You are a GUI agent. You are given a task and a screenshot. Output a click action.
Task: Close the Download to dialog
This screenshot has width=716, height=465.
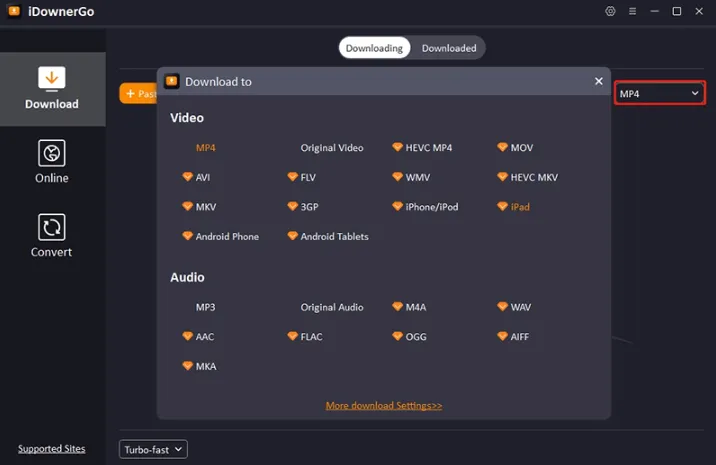pos(599,81)
